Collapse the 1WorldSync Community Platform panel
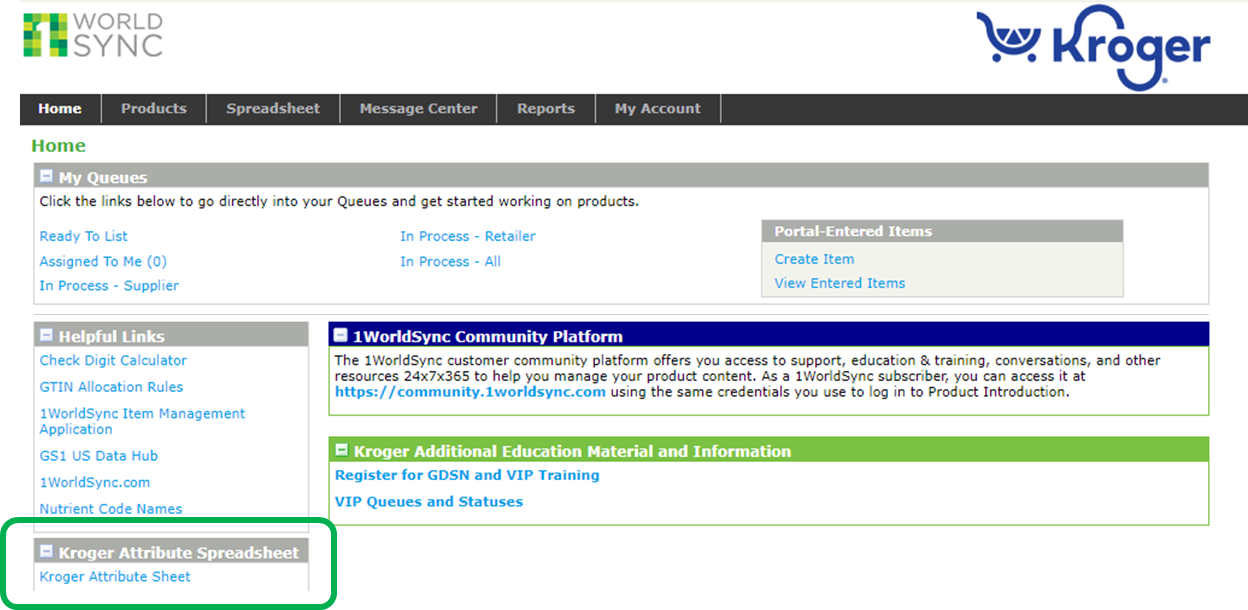The width and height of the screenshot is (1248, 610). 342,336
